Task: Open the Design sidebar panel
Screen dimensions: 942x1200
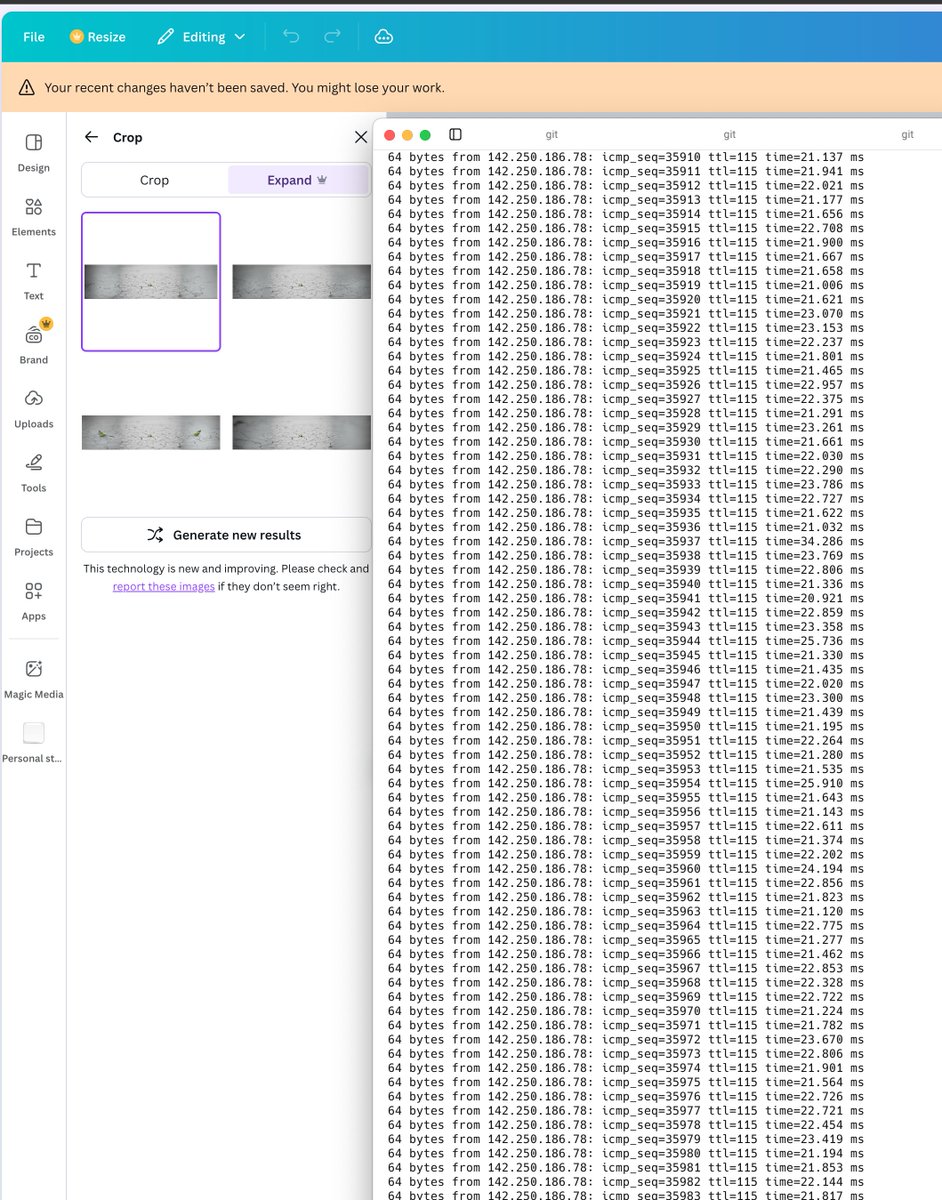Action: 33,153
